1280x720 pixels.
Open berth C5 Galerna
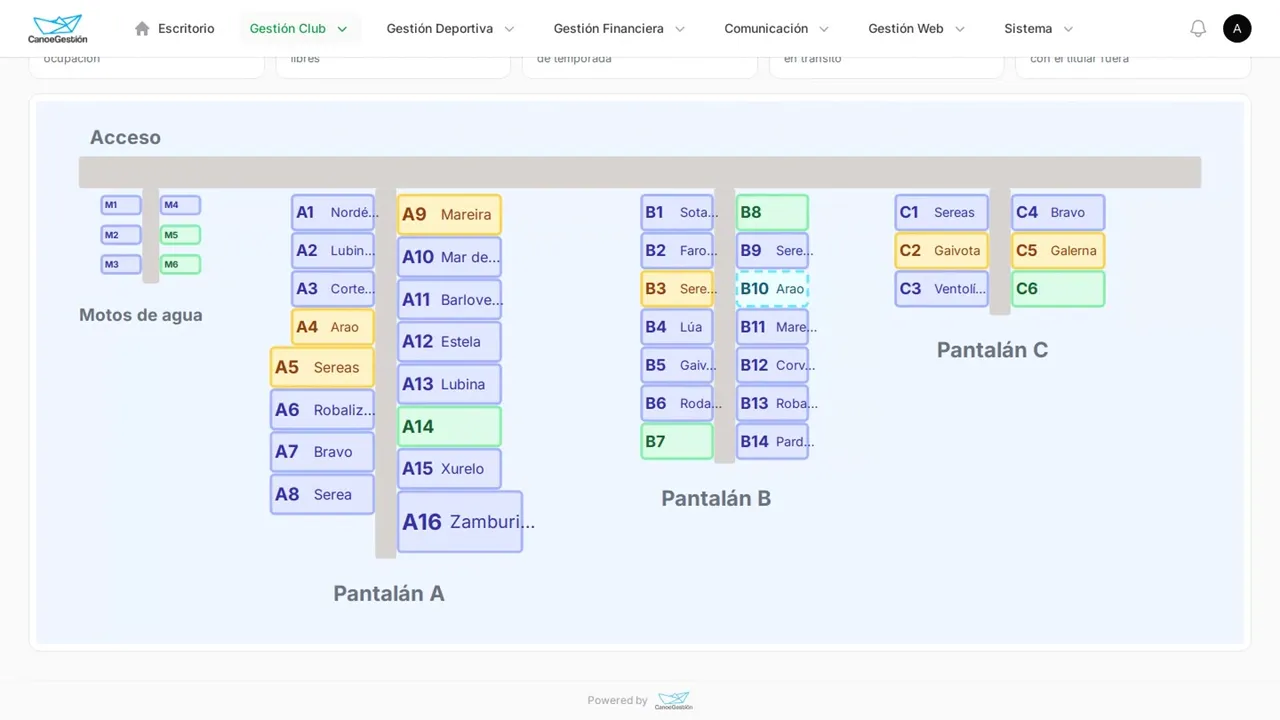pyautogui.click(x=1058, y=250)
